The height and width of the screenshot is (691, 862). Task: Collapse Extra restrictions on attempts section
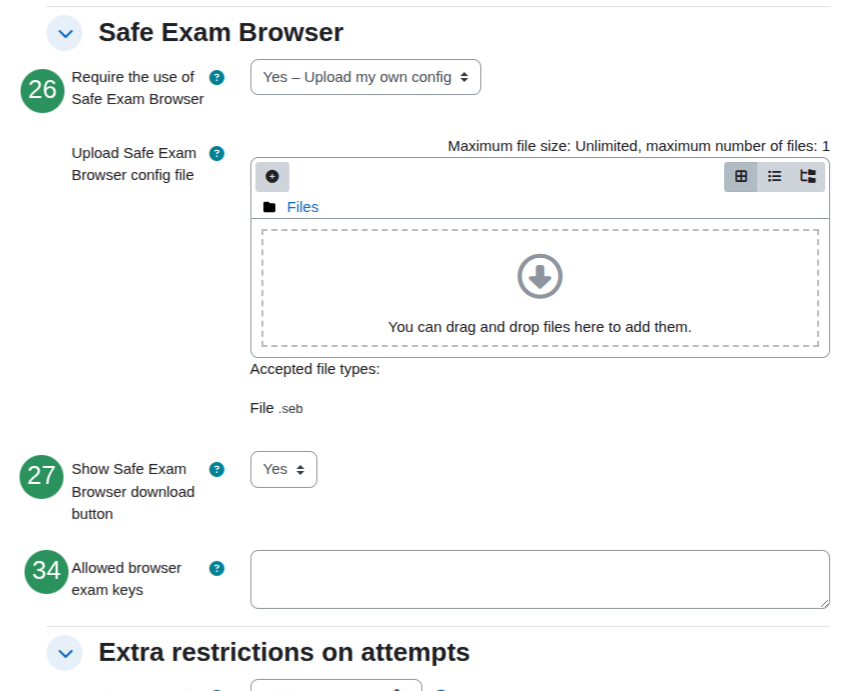(x=65, y=654)
